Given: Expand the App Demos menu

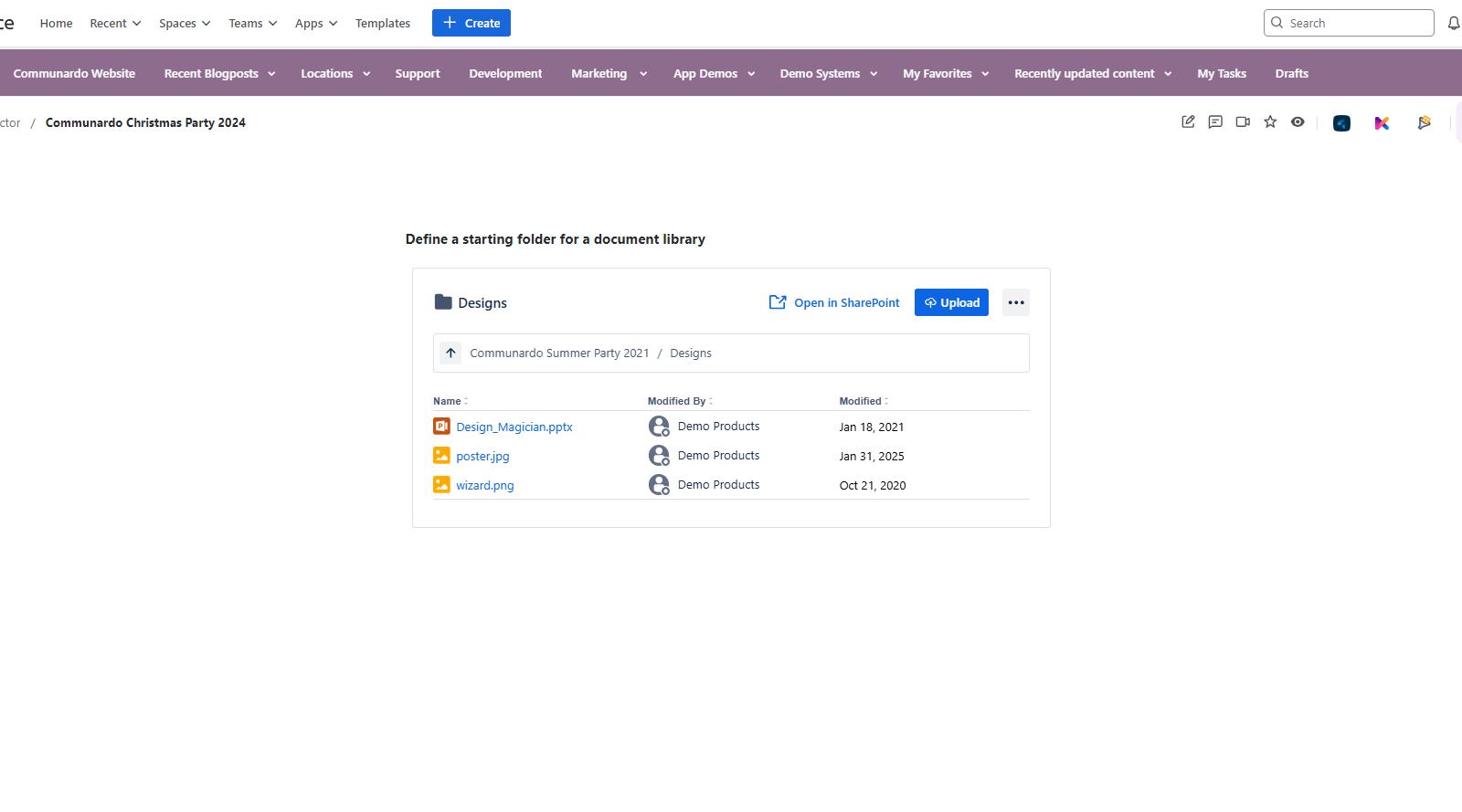Looking at the screenshot, I should 714,73.
